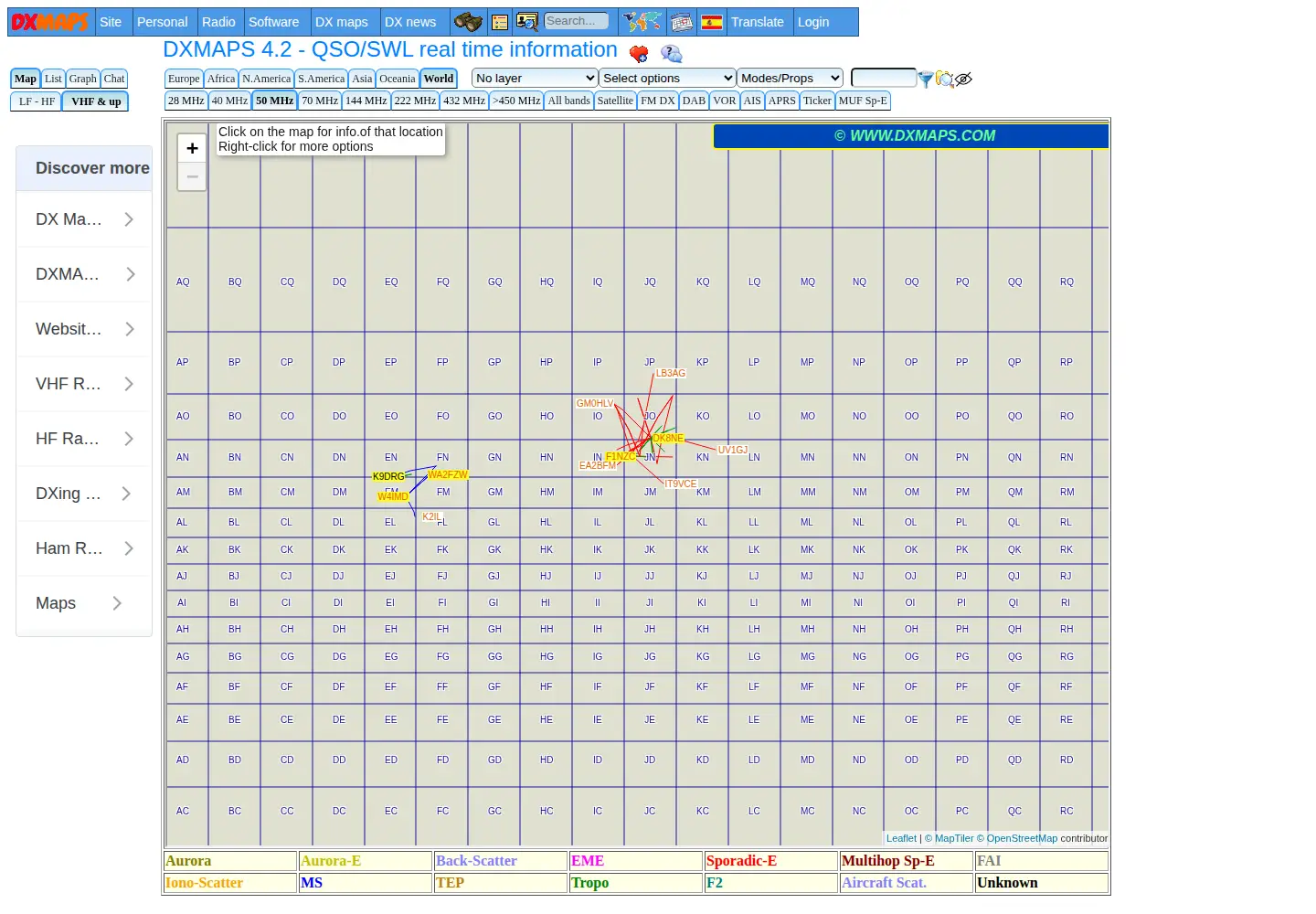
Task: Expand the DXing … sidebar item
Action: click(x=84, y=494)
